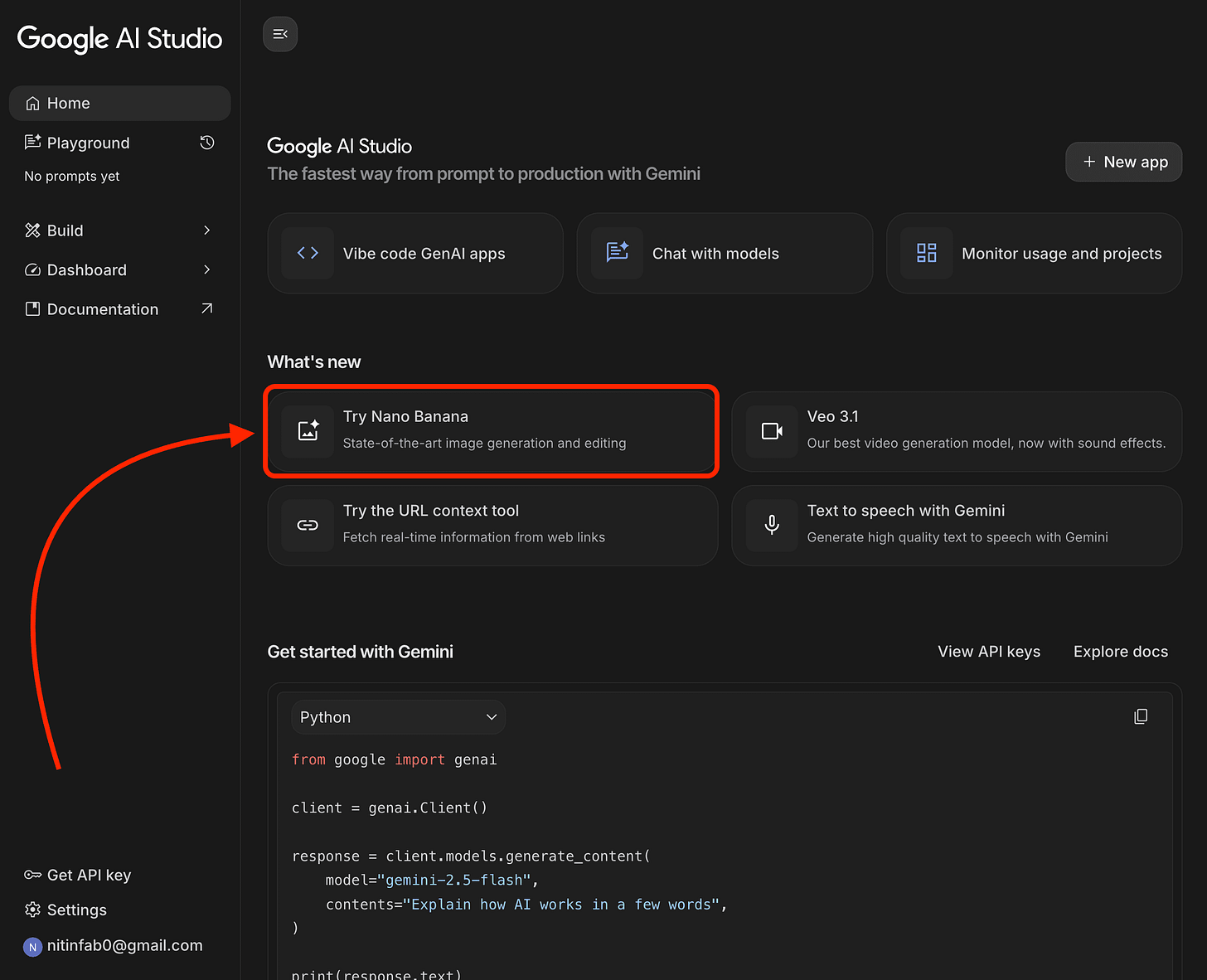Click the external-link arrow beside Documentation
This screenshot has height=980, width=1207.
pos(207,308)
